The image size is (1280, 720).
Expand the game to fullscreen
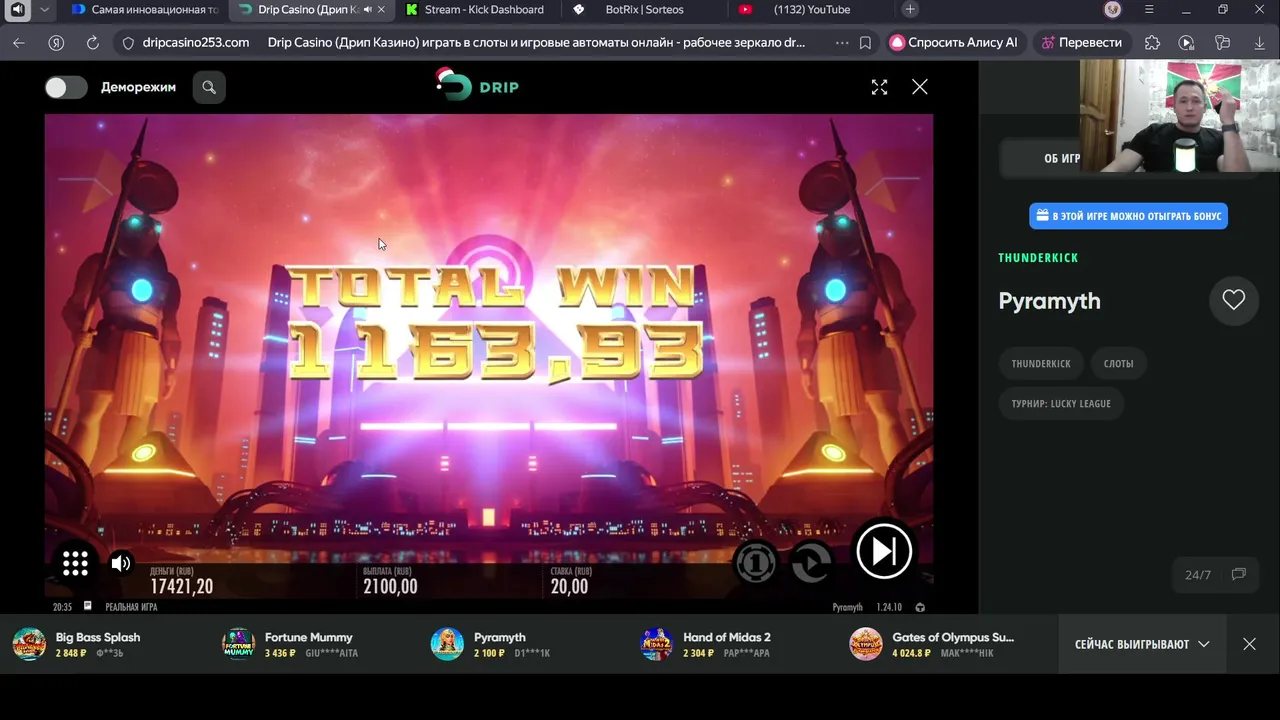(879, 87)
